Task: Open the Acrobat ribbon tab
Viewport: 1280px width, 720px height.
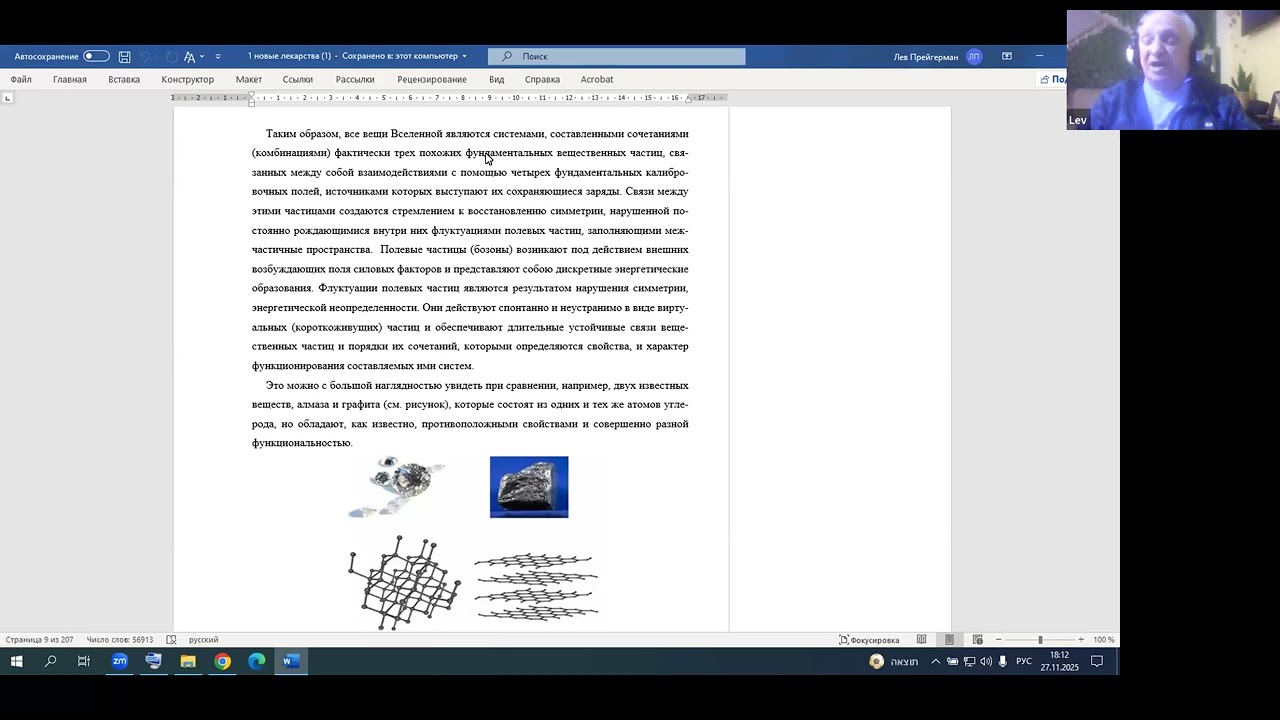Action: click(x=597, y=79)
